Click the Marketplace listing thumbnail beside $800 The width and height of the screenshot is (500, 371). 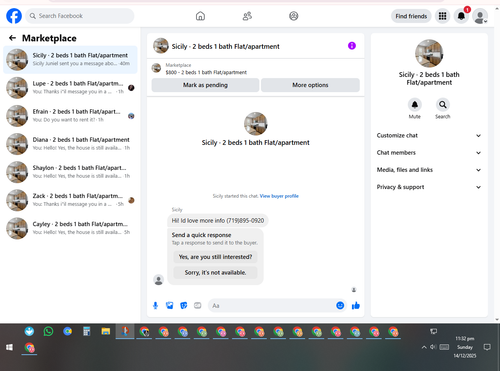coord(156,68)
